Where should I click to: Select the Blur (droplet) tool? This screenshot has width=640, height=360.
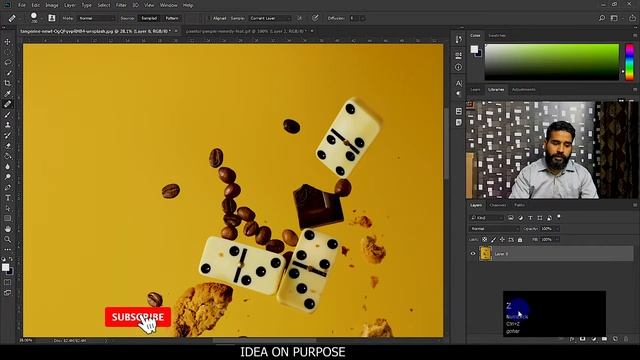7,167
